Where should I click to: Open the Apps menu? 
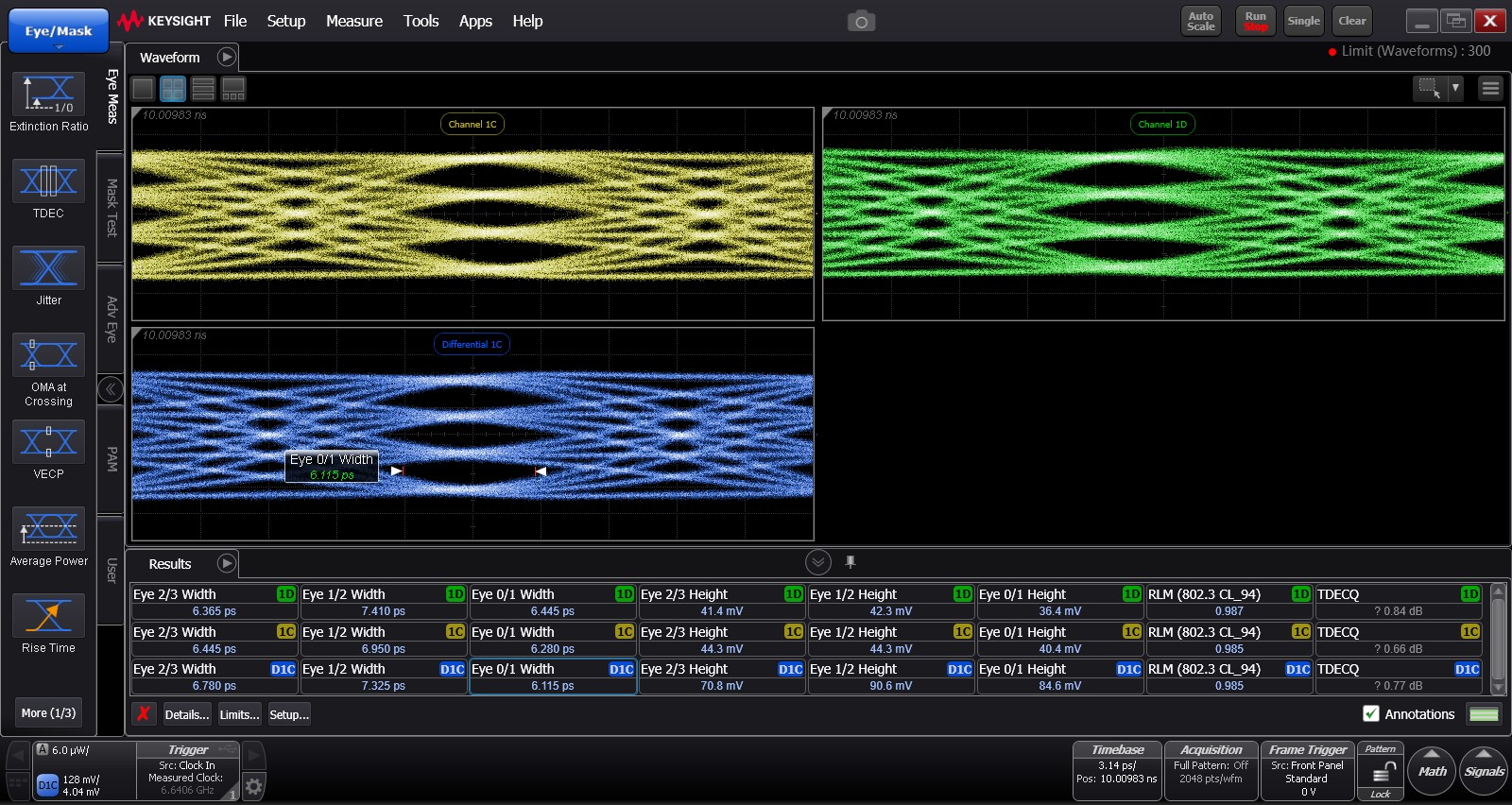point(475,21)
